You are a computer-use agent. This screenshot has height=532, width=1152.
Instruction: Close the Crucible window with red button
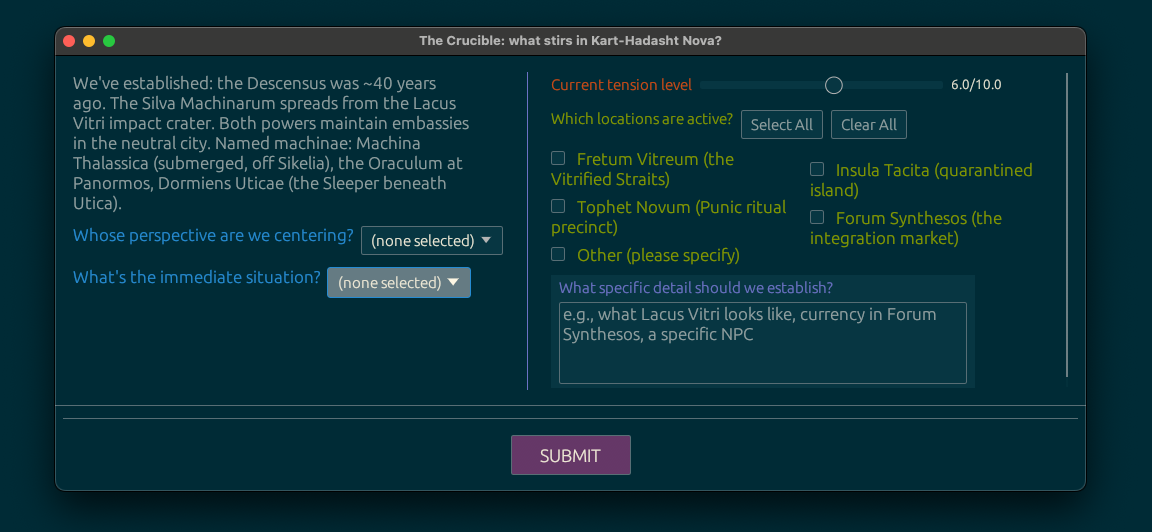point(69,41)
